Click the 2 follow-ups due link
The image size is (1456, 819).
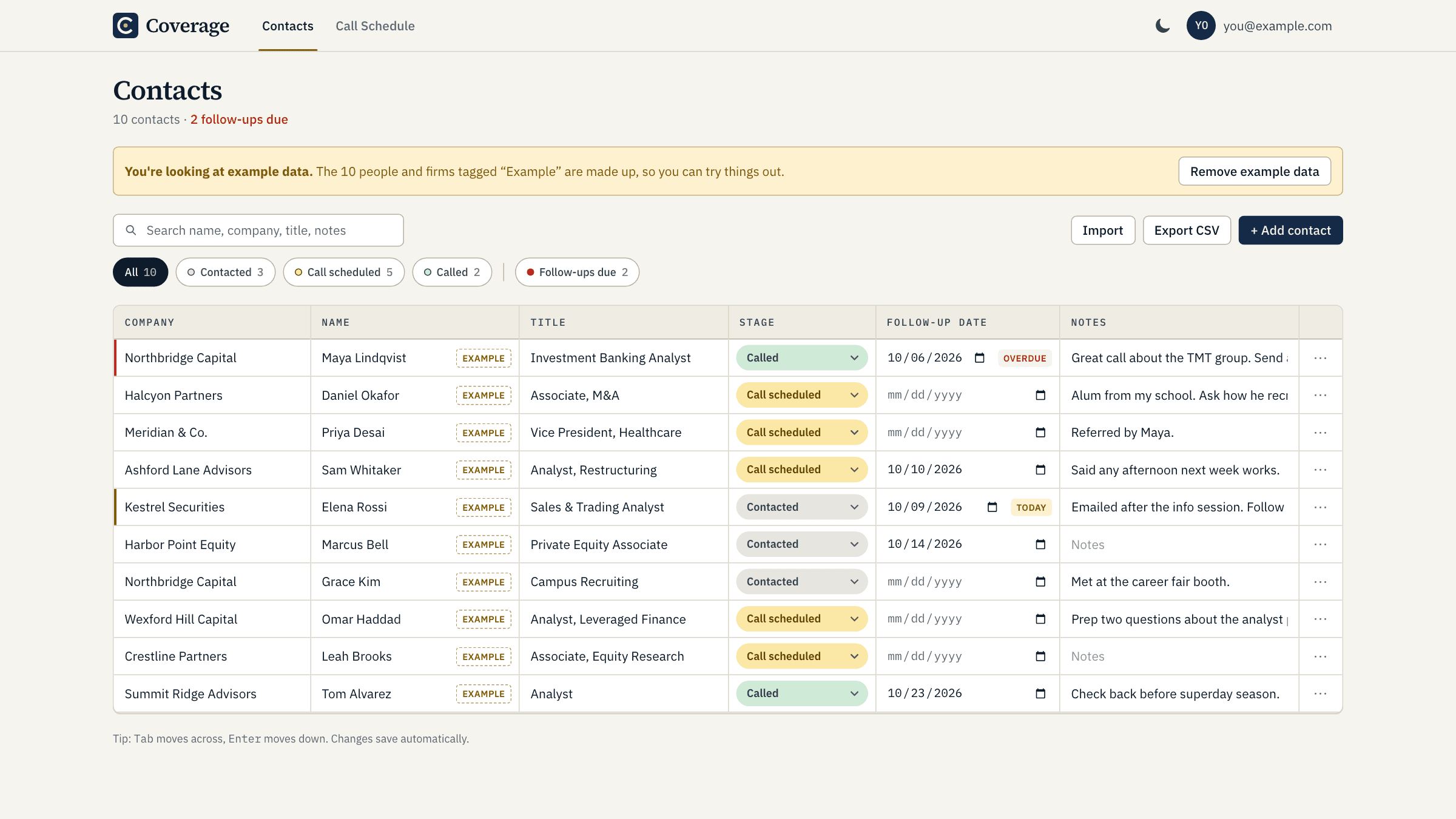click(x=239, y=120)
